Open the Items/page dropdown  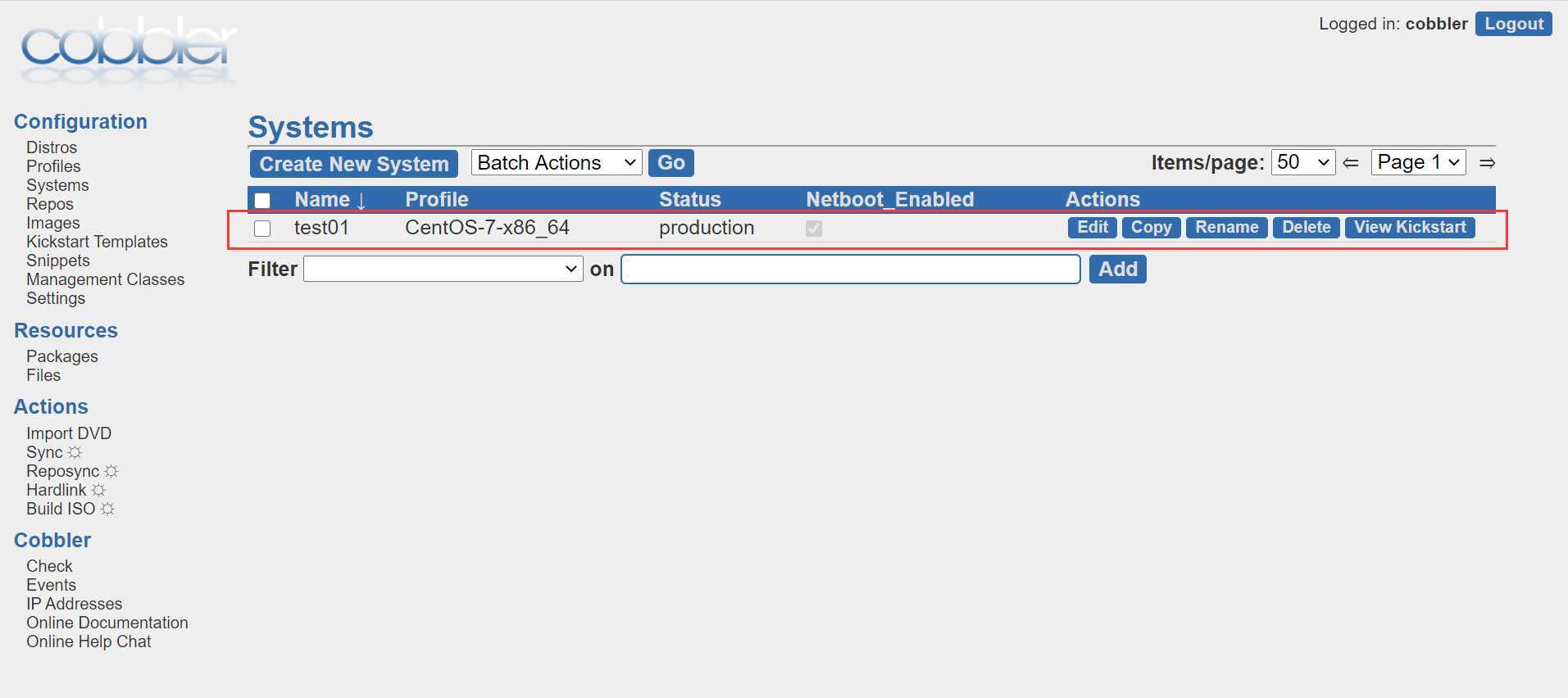[1303, 162]
